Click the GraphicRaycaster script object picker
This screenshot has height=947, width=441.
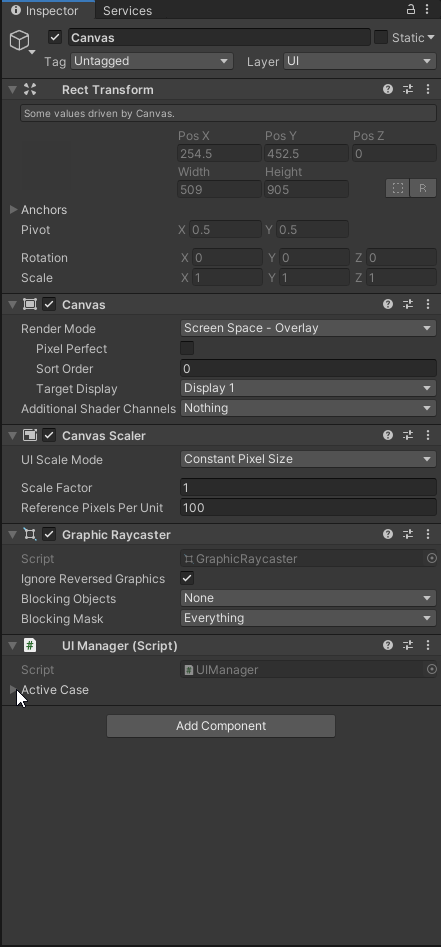(x=431, y=558)
